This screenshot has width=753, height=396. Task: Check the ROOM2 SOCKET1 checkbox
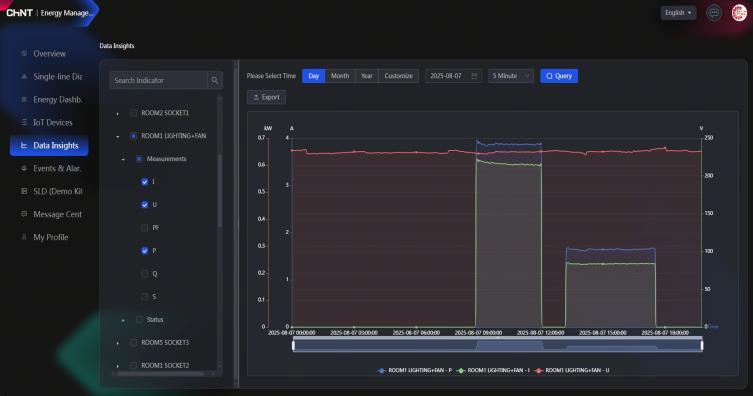coord(134,113)
